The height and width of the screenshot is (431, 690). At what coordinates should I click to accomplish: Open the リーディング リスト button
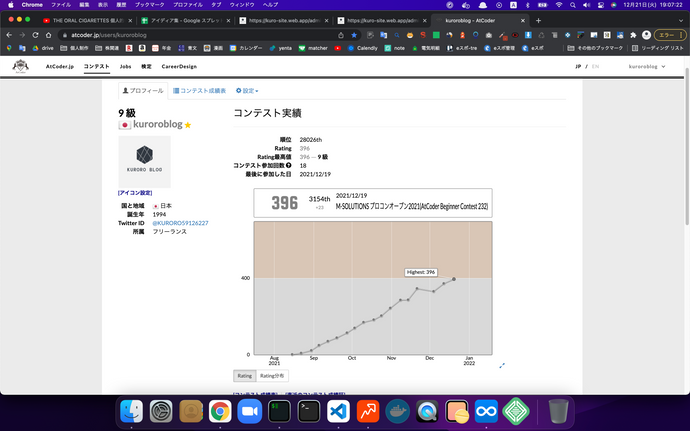click(657, 48)
